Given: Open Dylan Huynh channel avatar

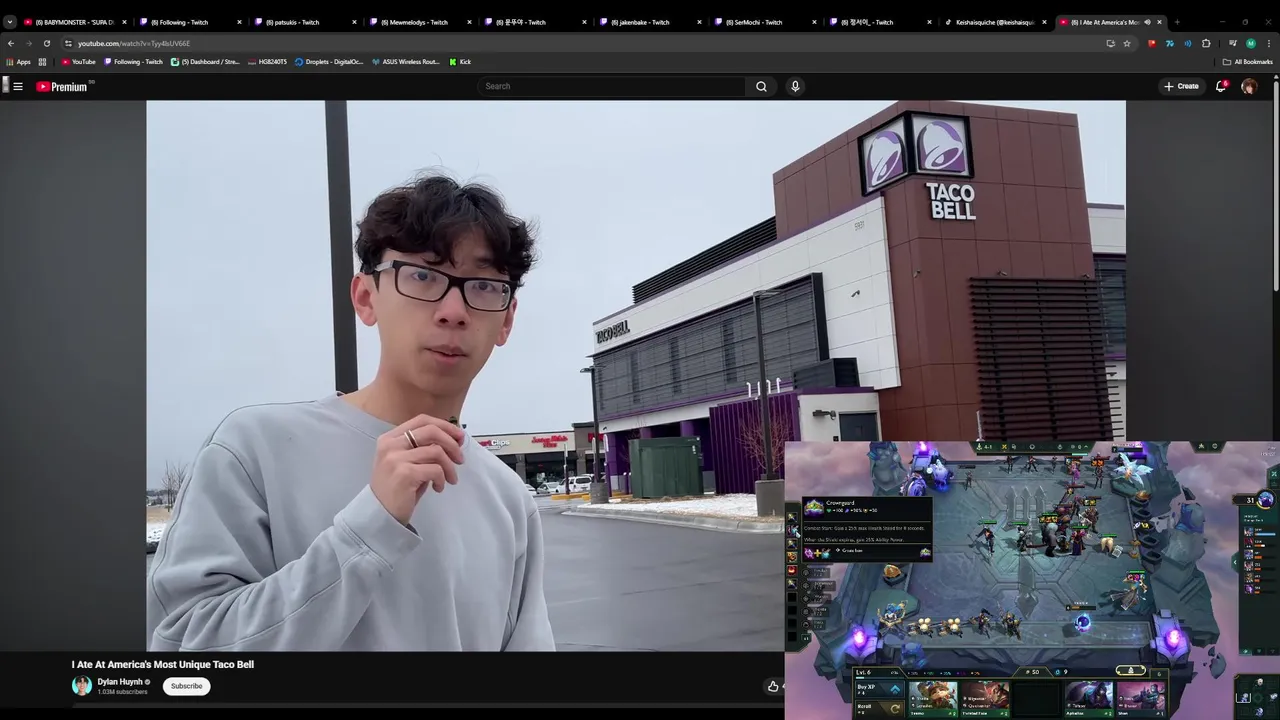Looking at the screenshot, I should pyautogui.click(x=82, y=685).
